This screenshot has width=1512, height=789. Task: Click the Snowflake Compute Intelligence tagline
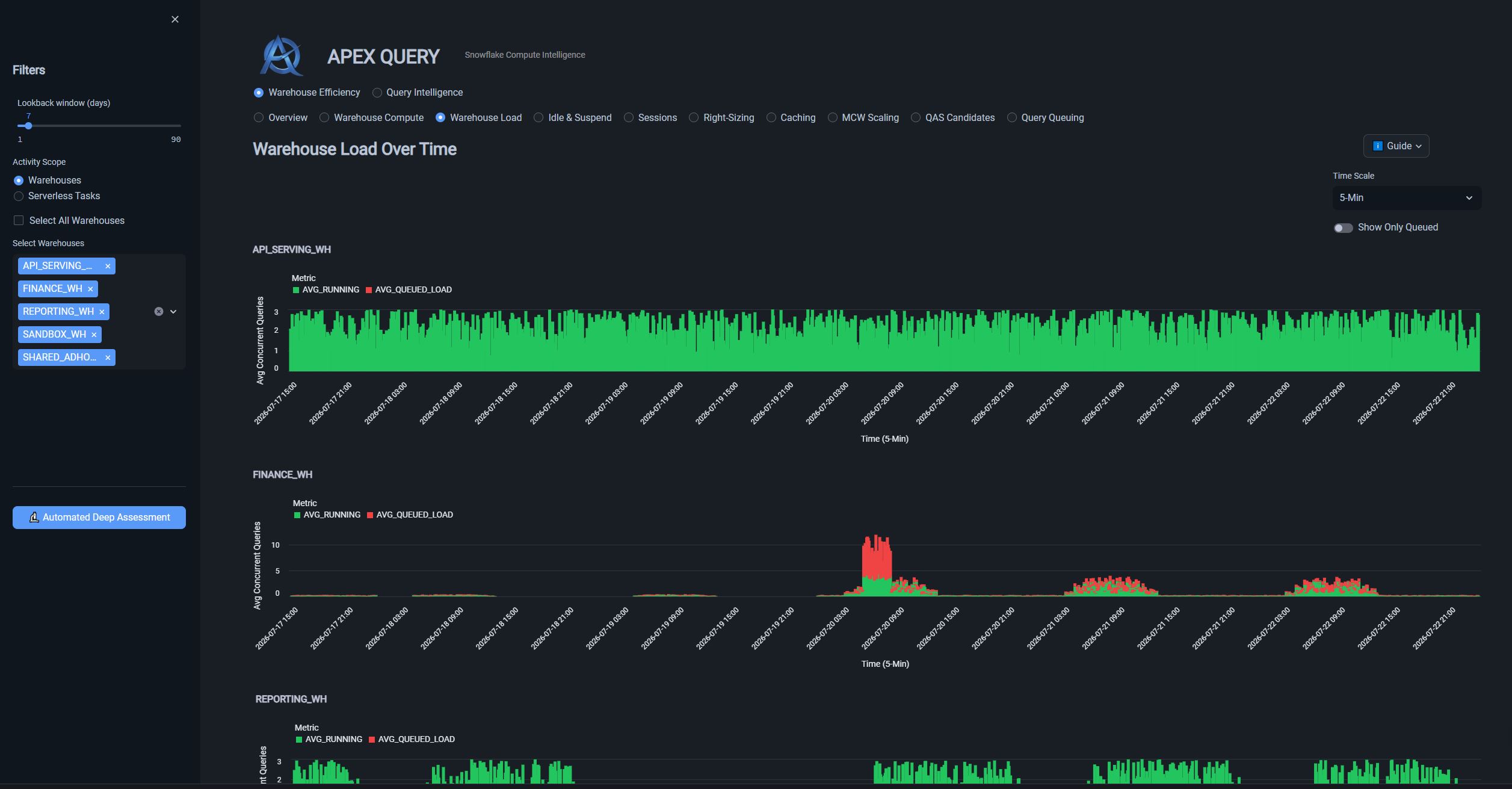[525, 55]
